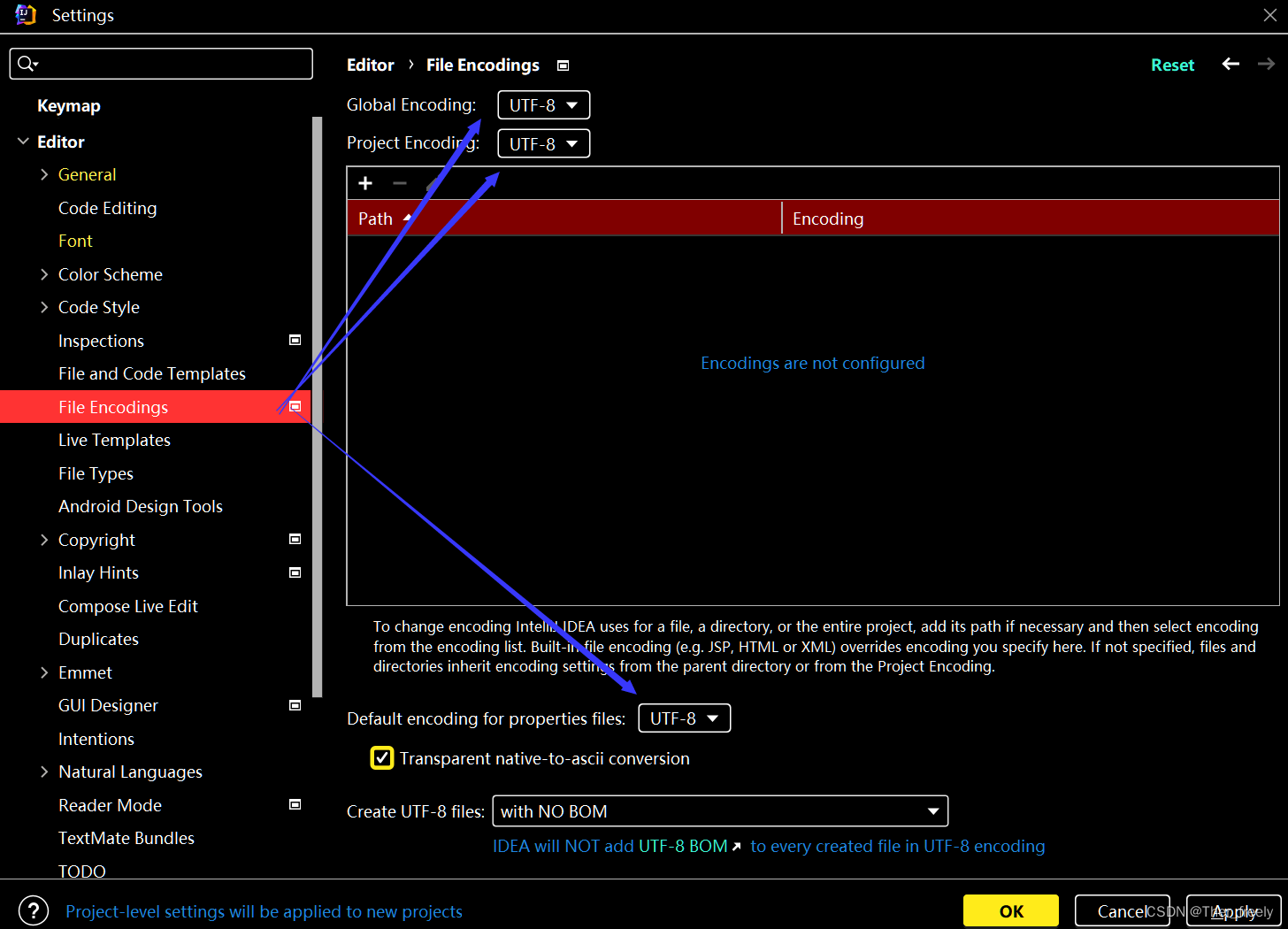Close the Settings dialog
Viewport: 1288px width, 929px height.
pyautogui.click(x=1269, y=15)
